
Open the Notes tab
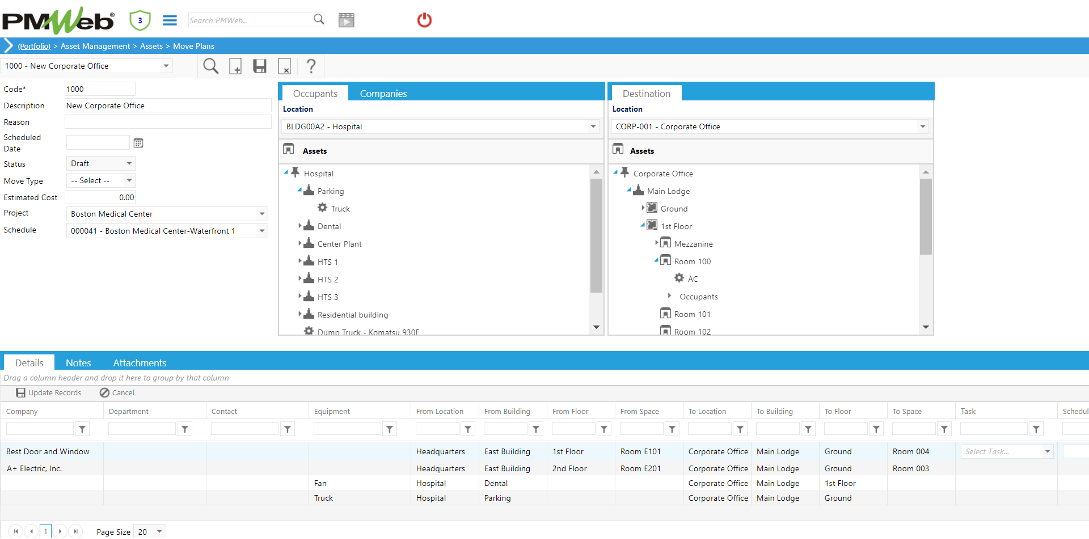coord(78,363)
